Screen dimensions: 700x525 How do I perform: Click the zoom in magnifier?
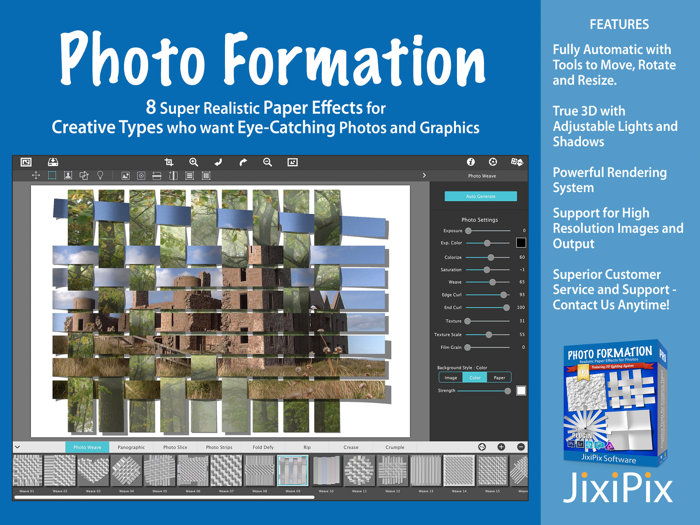193,162
